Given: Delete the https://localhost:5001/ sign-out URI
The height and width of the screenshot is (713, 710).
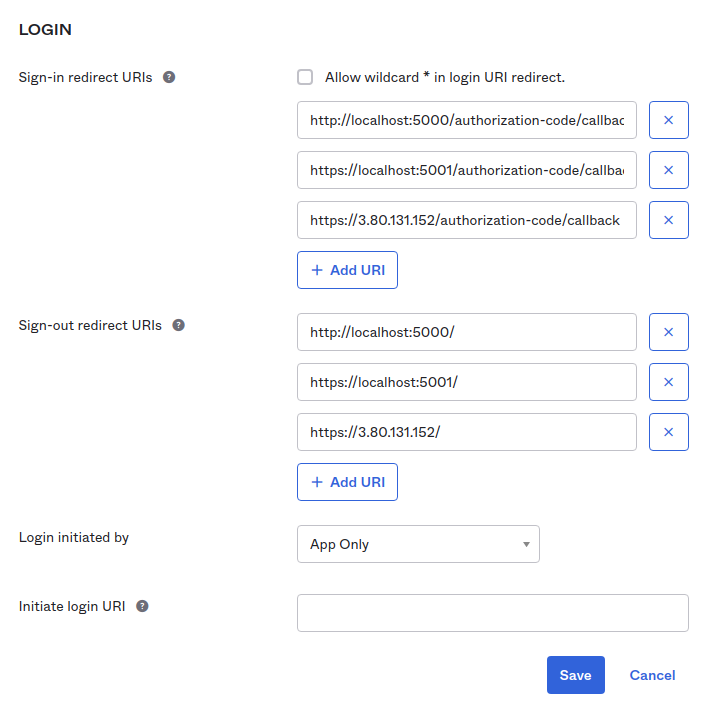Looking at the screenshot, I should (668, 382).
